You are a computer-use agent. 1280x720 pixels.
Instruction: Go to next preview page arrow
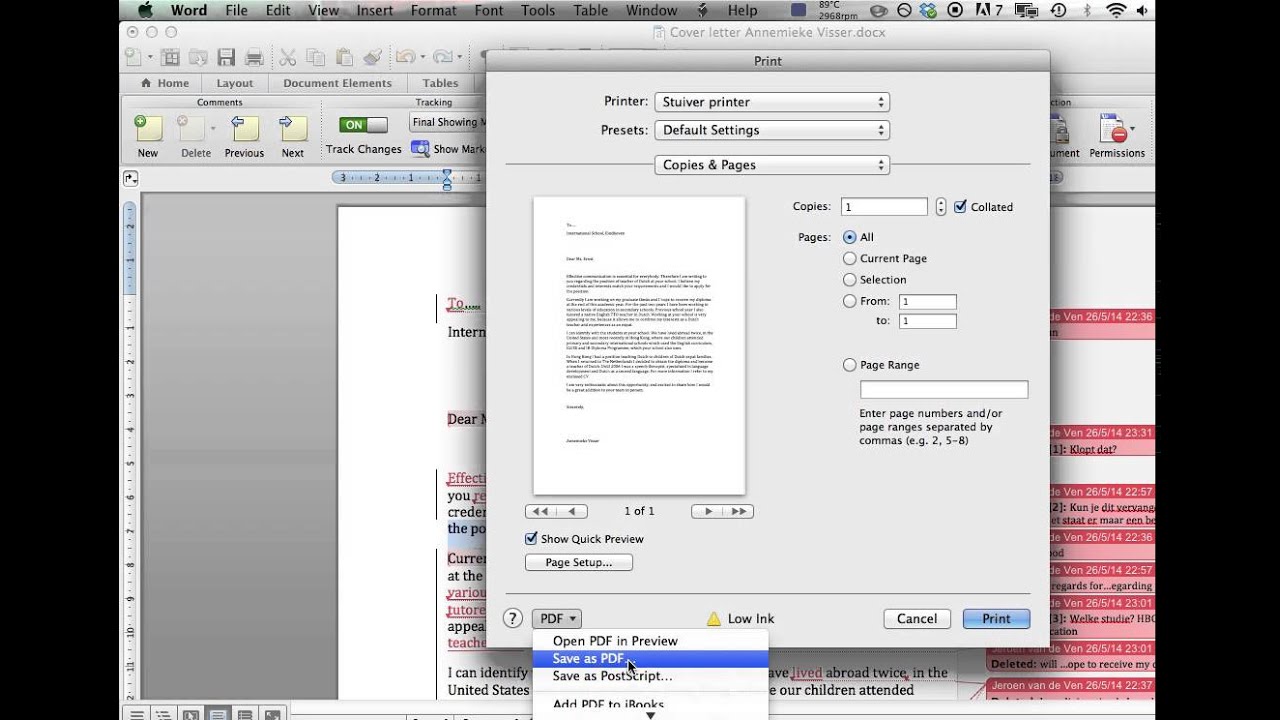(x=708, y=511)
